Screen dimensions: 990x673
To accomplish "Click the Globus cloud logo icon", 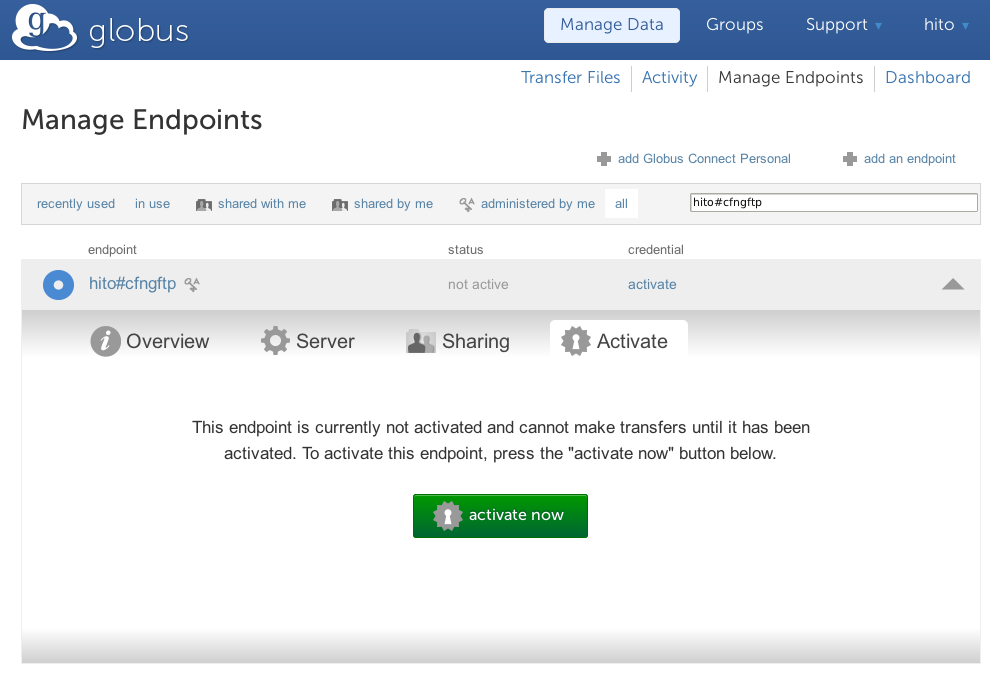I will (44, 28).
